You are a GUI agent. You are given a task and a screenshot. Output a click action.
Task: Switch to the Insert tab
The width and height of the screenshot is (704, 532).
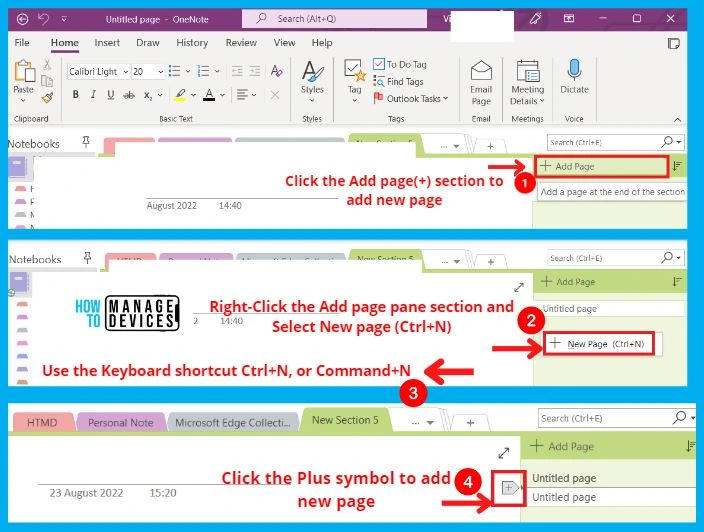(107, 43)
